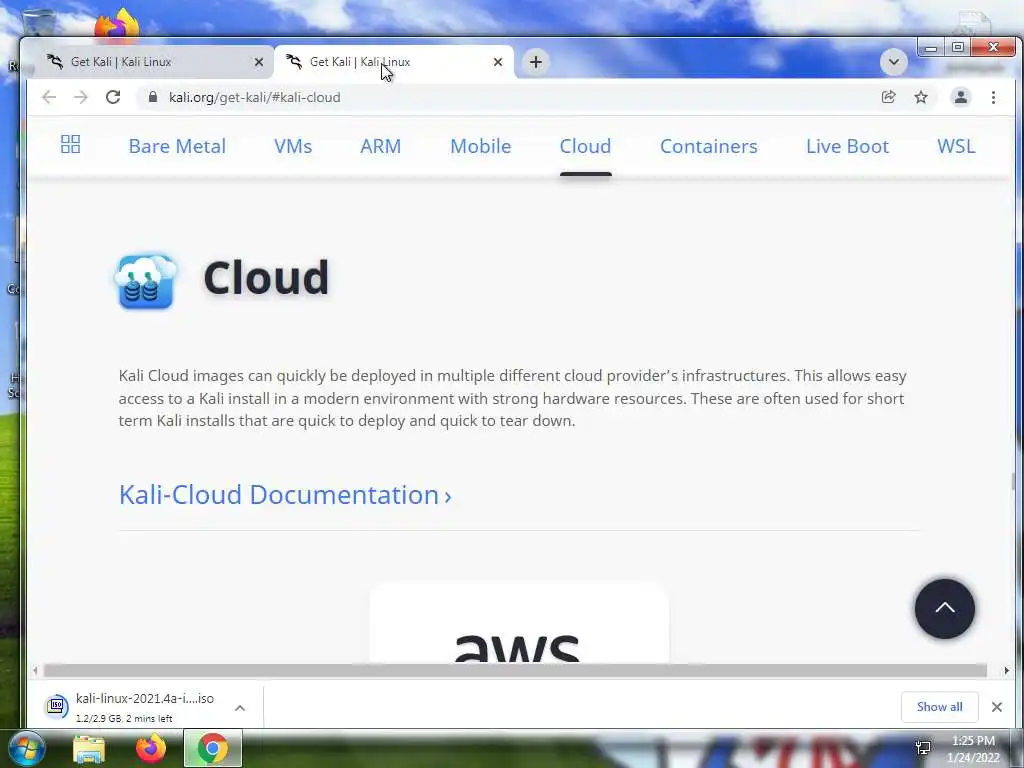Switch to the first Get Kali tab
This screenshot has width=1024, height=768.
point(151,62)
